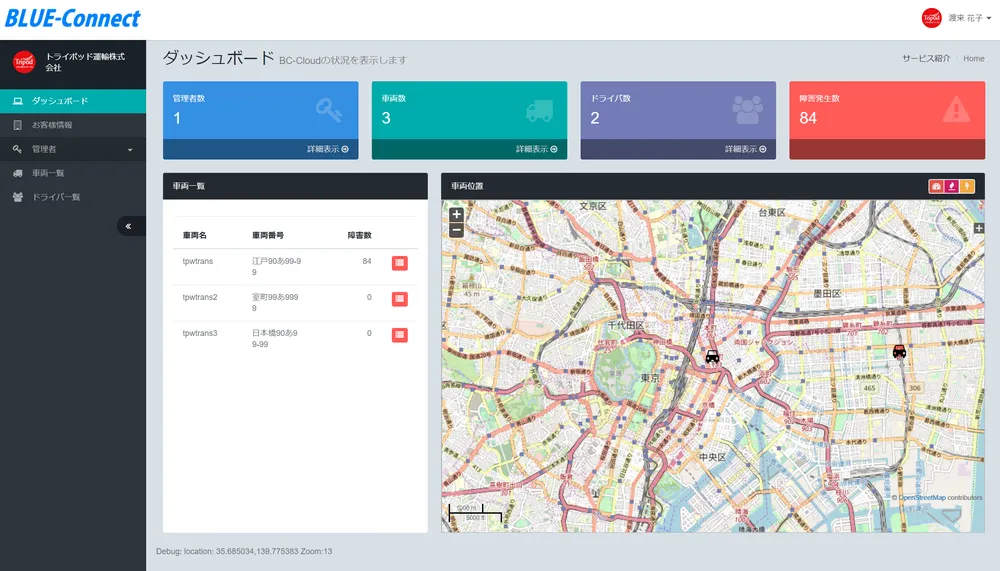Viewport: 1000px width, 571px height.
Task: Click the black car marker near 東京
Action: click(712, 356)
